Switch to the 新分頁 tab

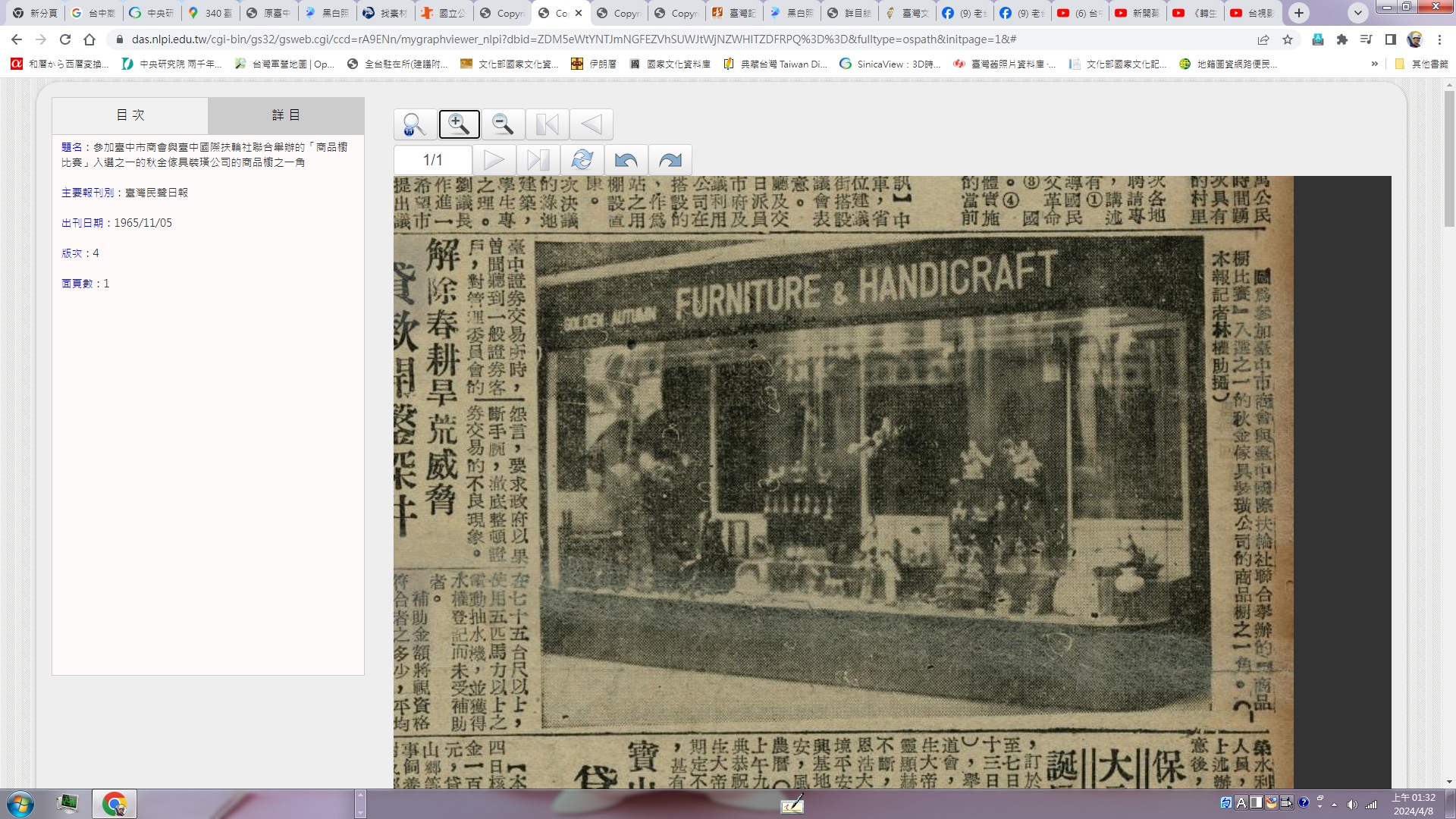coord(35,13)
